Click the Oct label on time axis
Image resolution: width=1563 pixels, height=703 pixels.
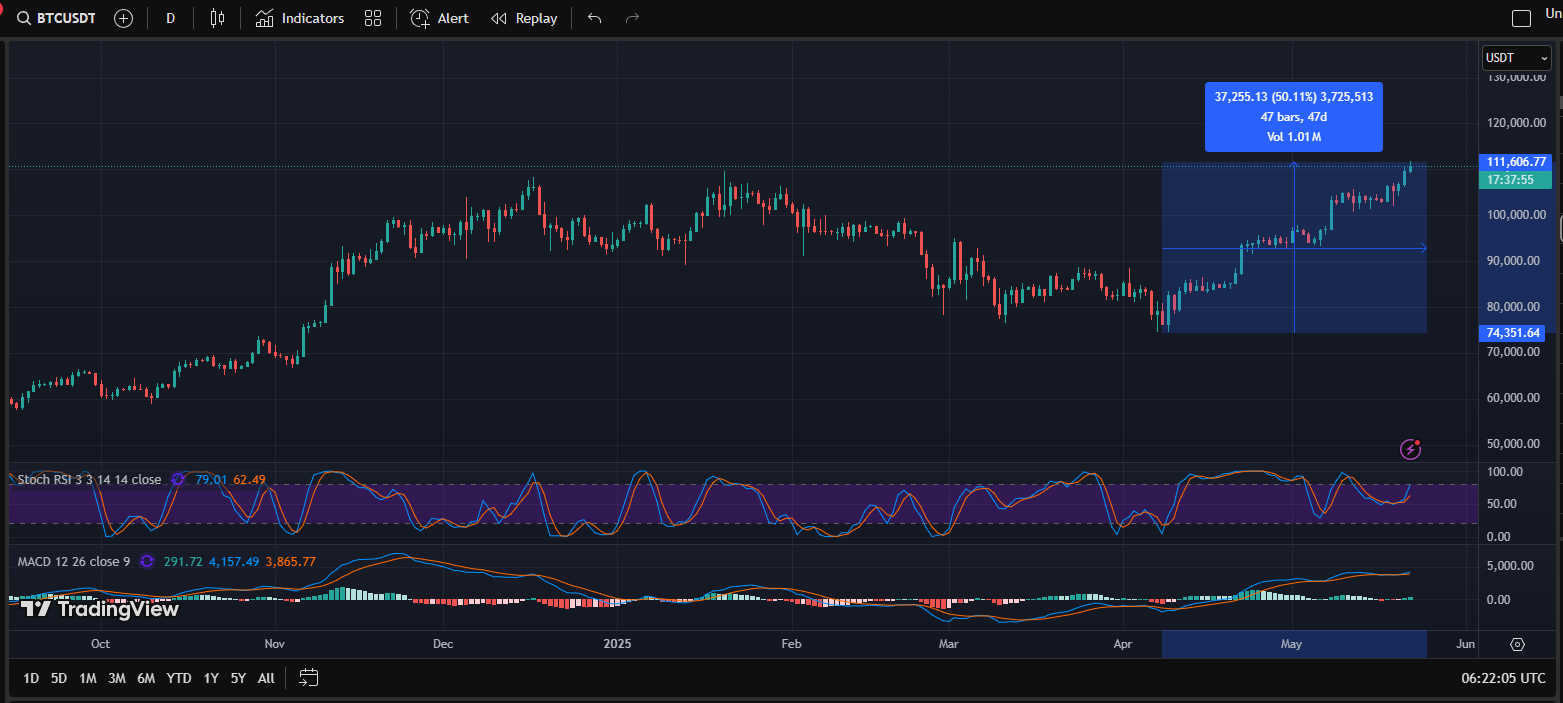[100, 644]
